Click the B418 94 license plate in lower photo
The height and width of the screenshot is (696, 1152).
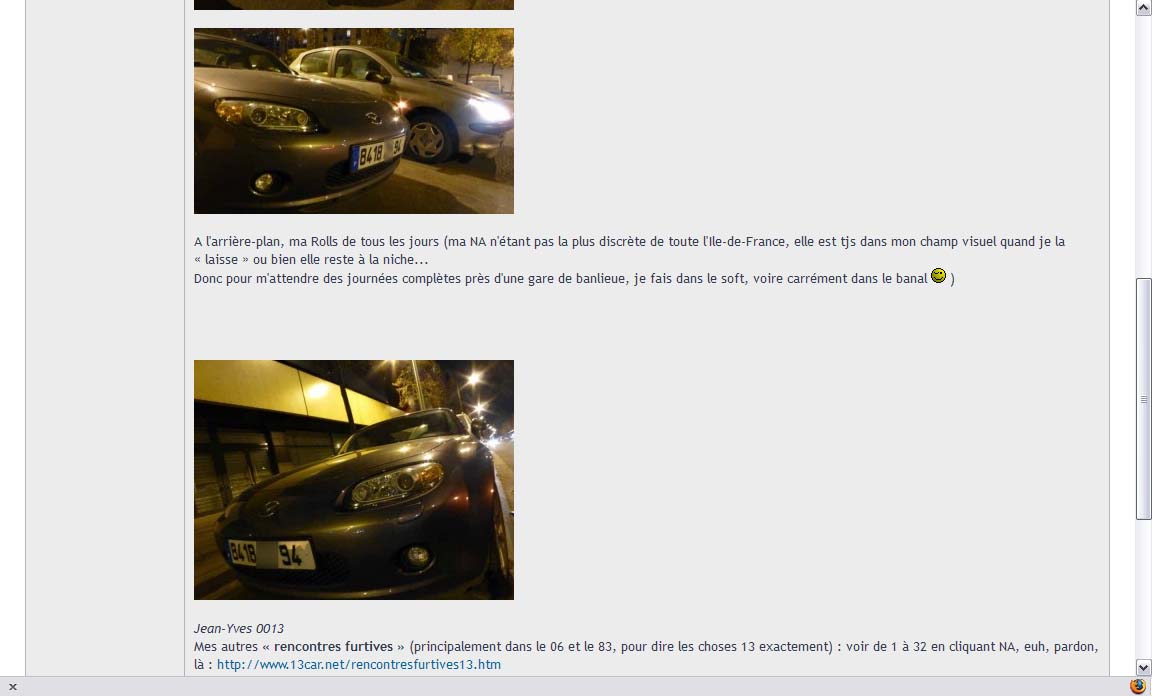[x=270, y=554]
